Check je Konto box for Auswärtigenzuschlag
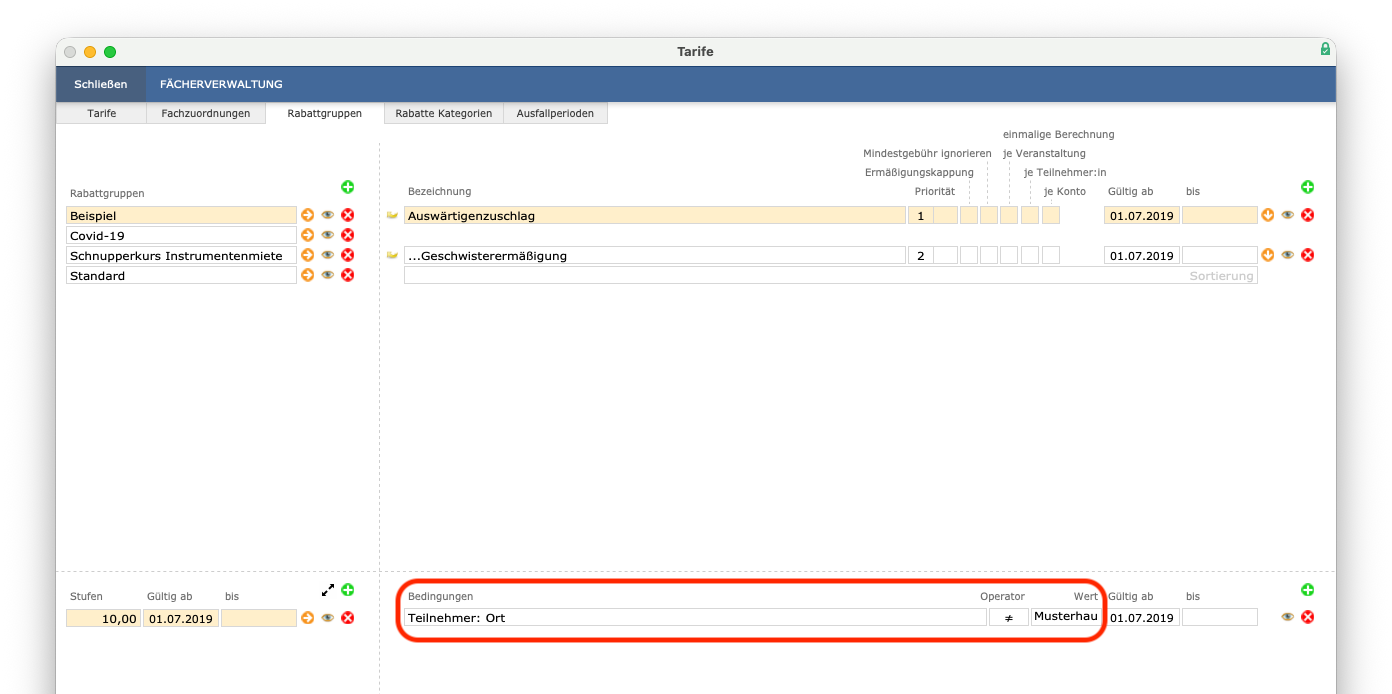This screenshot has height=694, width=1392. [x=1051, y=215]
